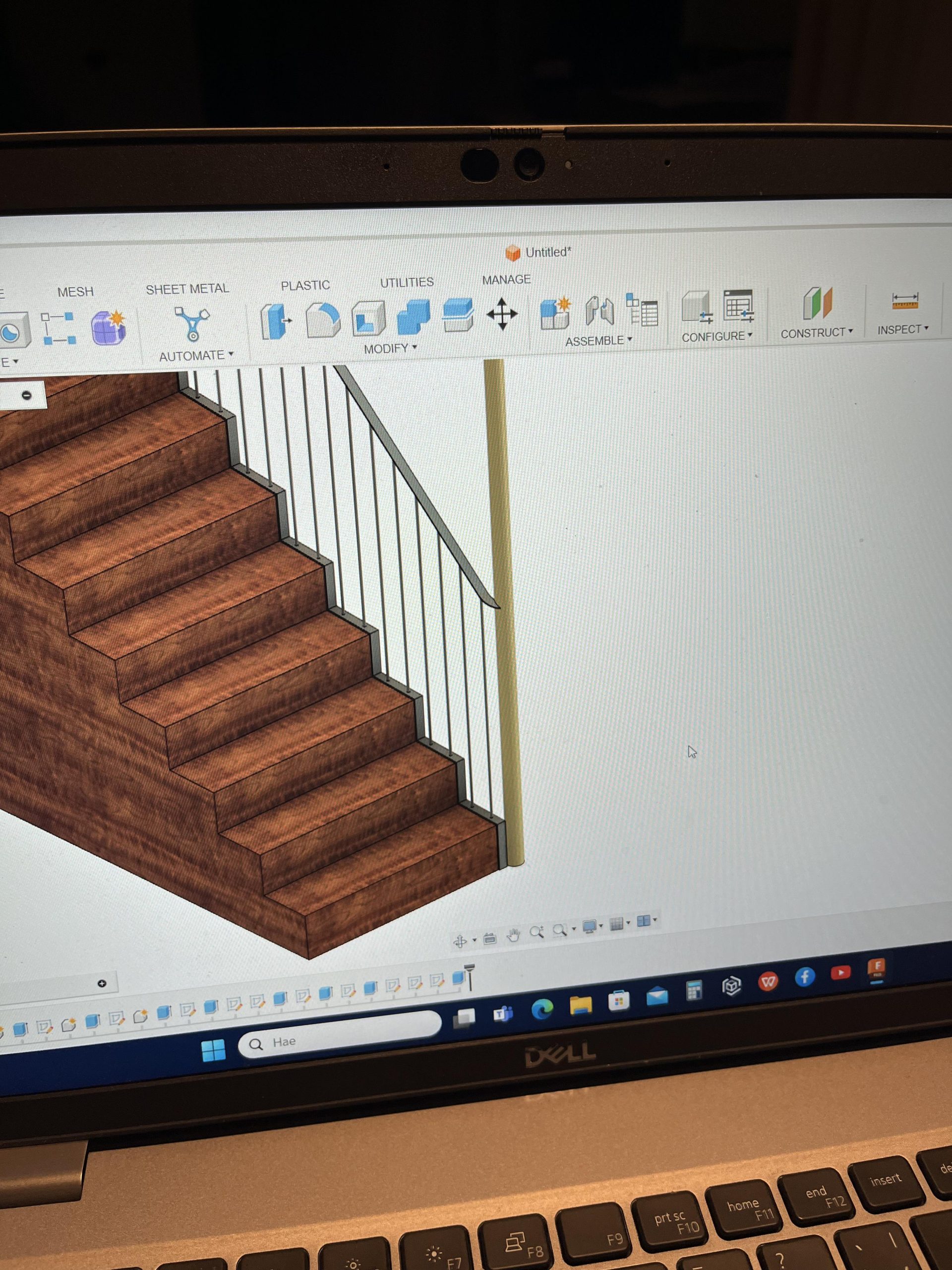Collapse the panel with minus button
The image size is (952, 1270).
point(26,395)
